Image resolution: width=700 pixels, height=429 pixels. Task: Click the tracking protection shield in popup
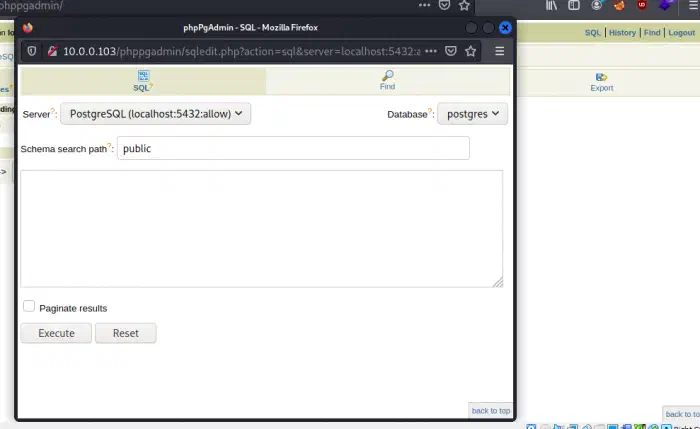point(32,51)
